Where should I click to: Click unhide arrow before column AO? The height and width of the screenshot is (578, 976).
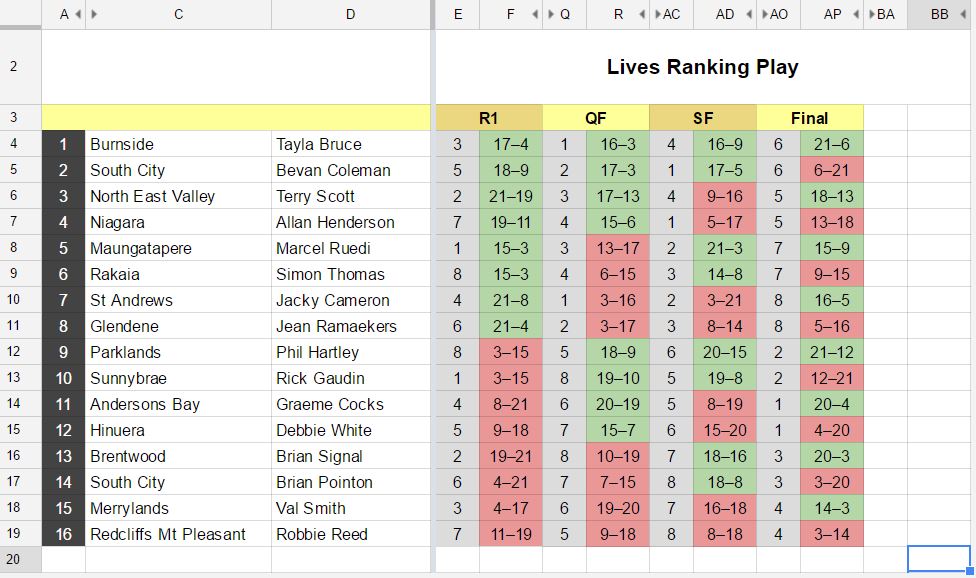coord(765,14)
